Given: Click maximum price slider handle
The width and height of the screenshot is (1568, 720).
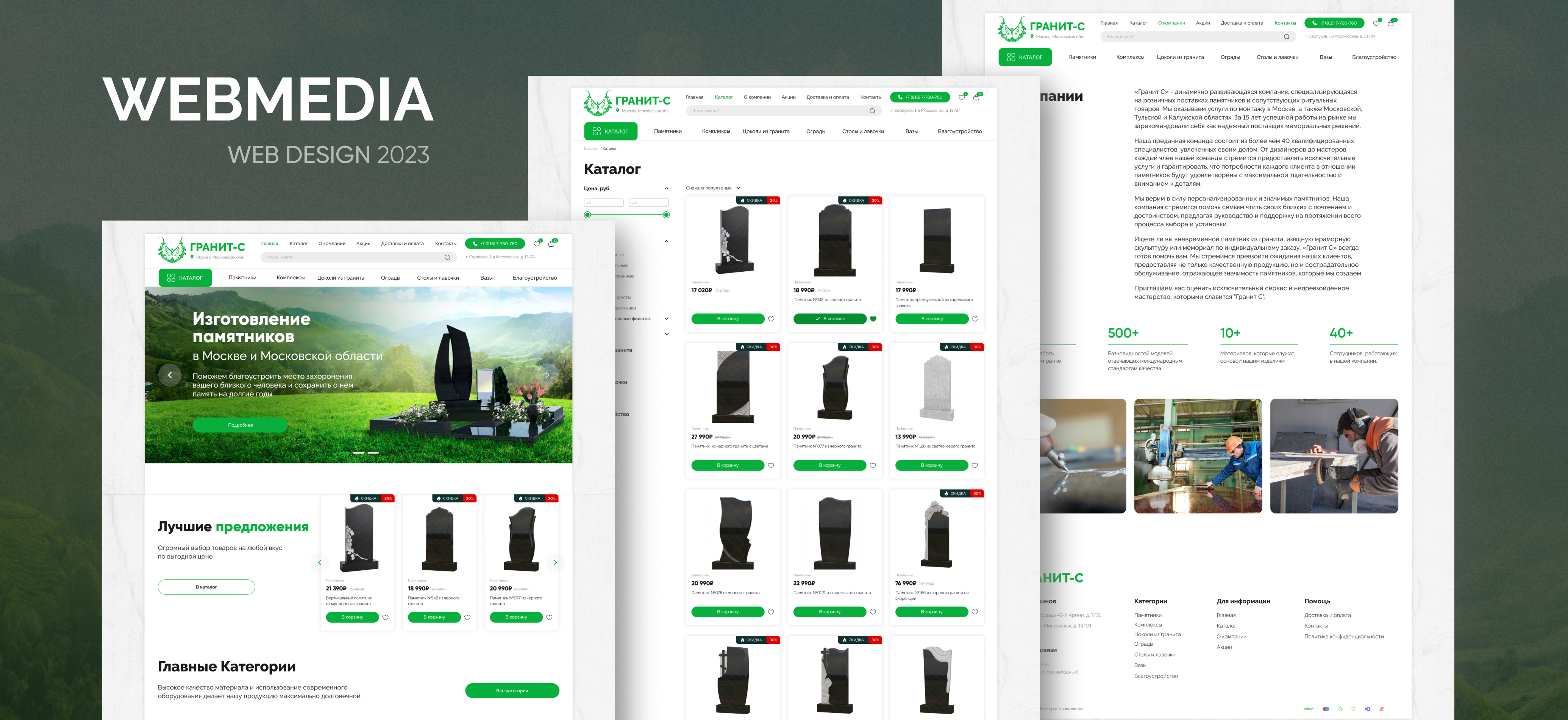Looking at the screenshot, I should [667, 215].
